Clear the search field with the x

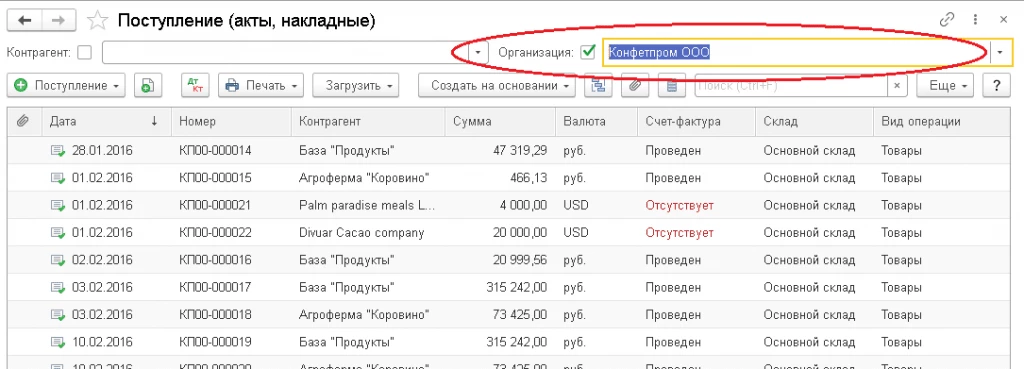tap(897, 86)
